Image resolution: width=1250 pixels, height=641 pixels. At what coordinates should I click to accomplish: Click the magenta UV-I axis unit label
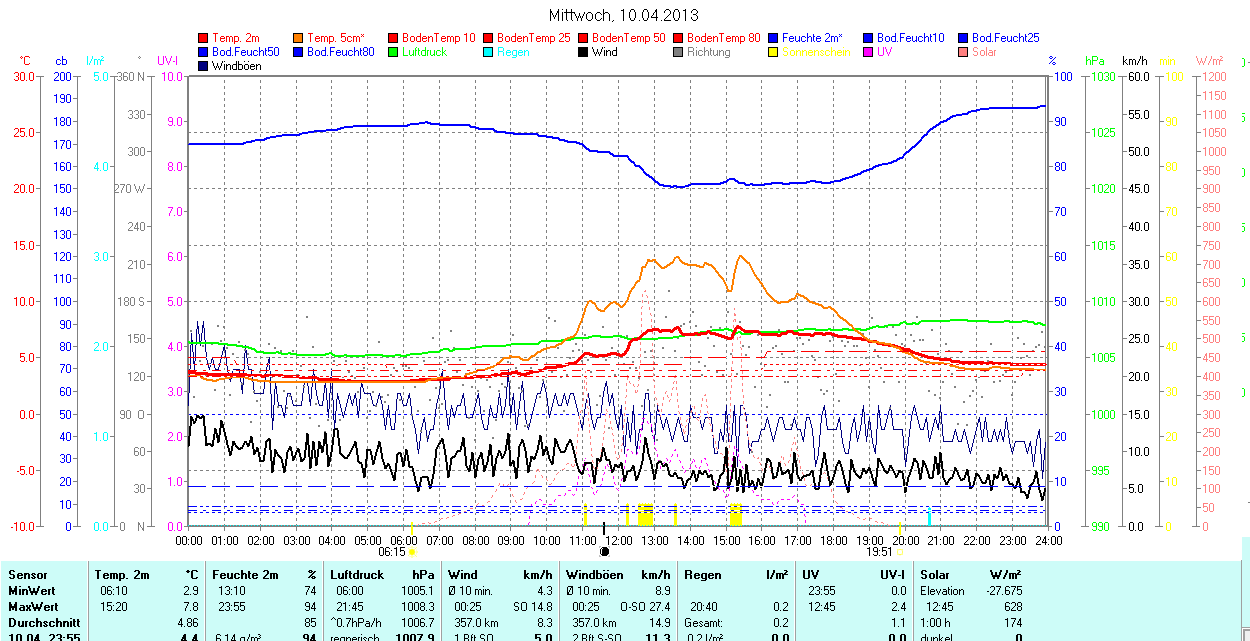coord(167,61)
